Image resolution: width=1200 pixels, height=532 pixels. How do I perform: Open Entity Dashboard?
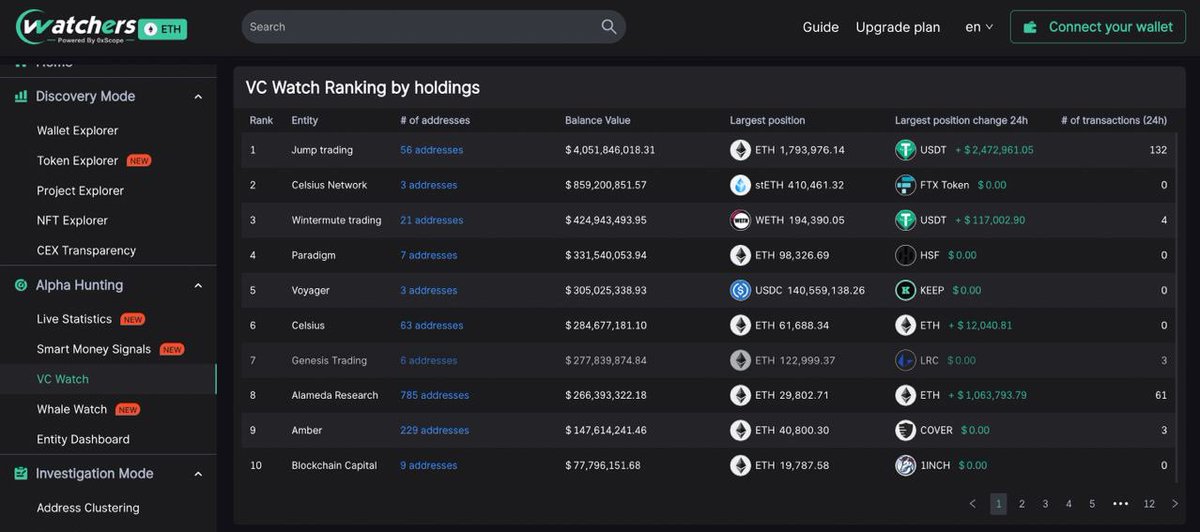click(83, 439)
